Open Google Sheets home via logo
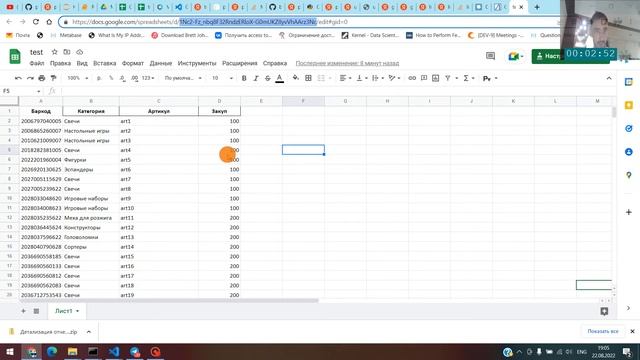Viewport: 640px width, 360px height. pyautogui.click(x=15, y=56)
